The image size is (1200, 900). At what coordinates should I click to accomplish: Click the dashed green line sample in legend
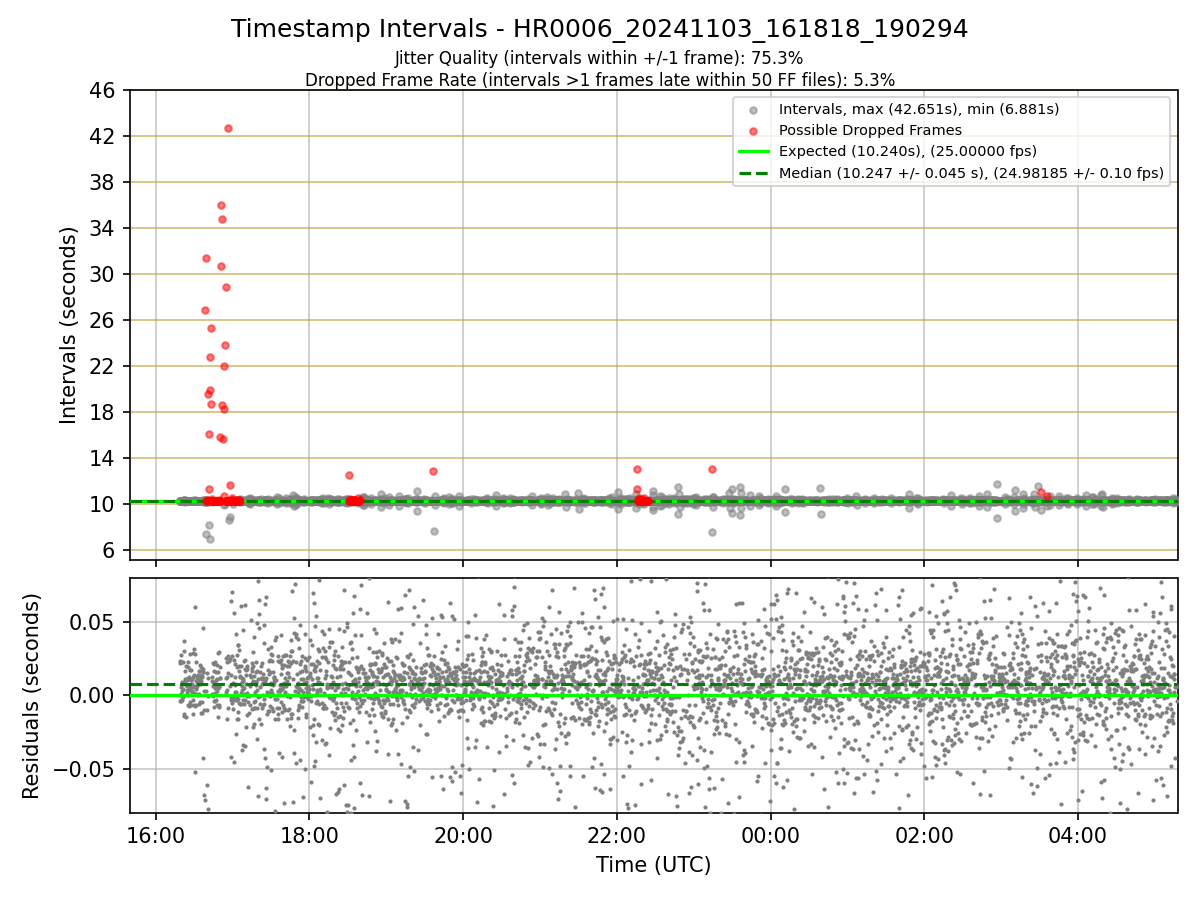pyautogui.click(x=753, y=173)
